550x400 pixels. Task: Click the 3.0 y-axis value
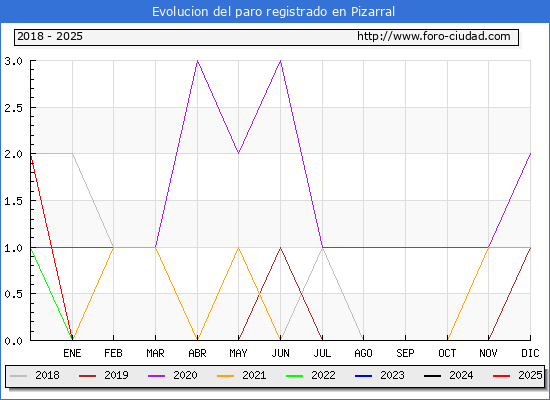coord(13,61)
